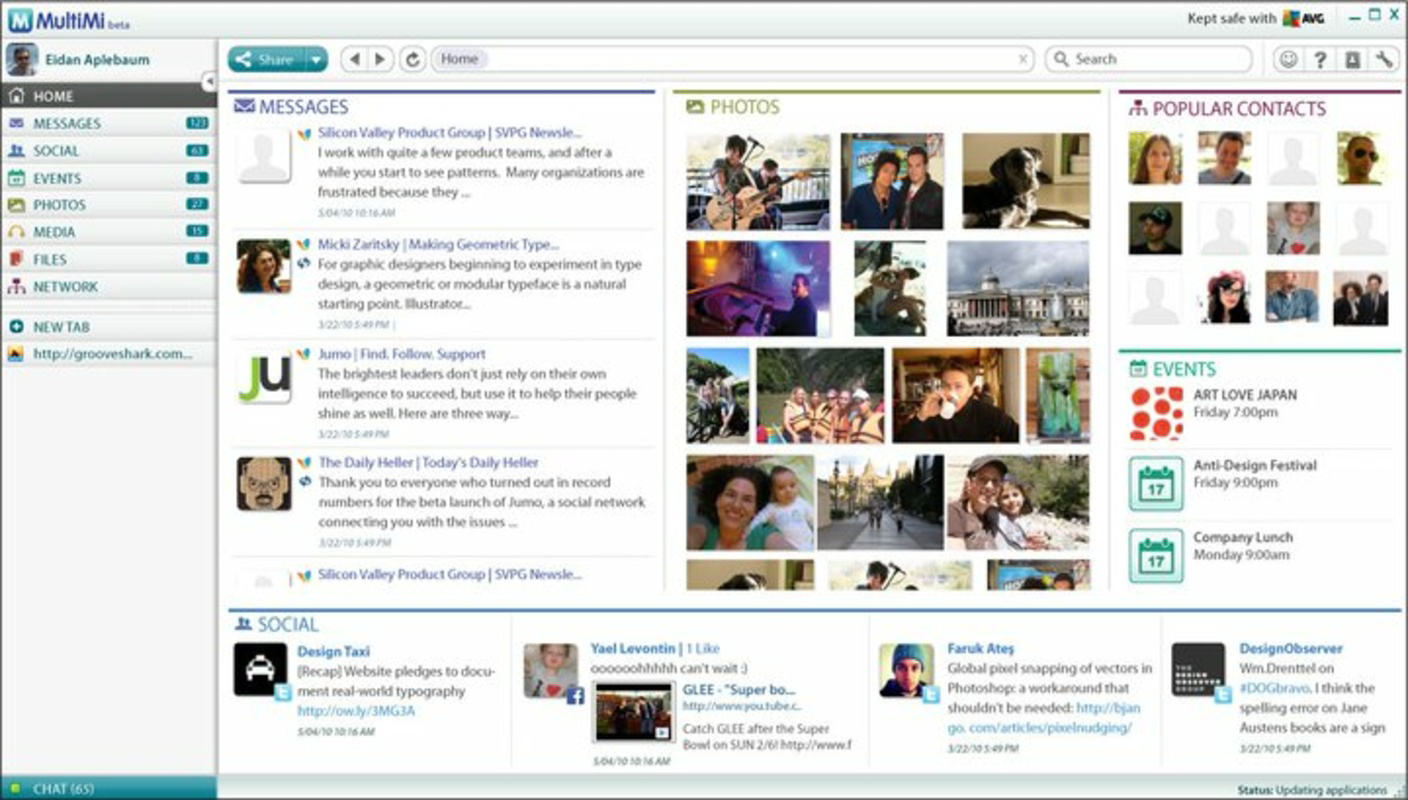The height and width of the screenshot is (800, 1408).
Task: Click the Design Taxi logo avatar
Action: point(260,669)
